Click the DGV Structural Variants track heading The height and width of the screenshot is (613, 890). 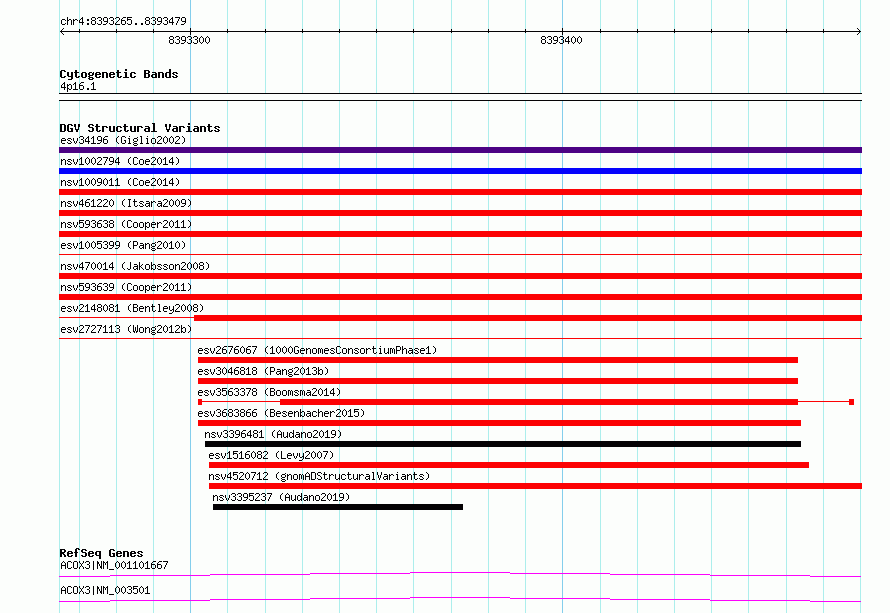coord(140,128)
